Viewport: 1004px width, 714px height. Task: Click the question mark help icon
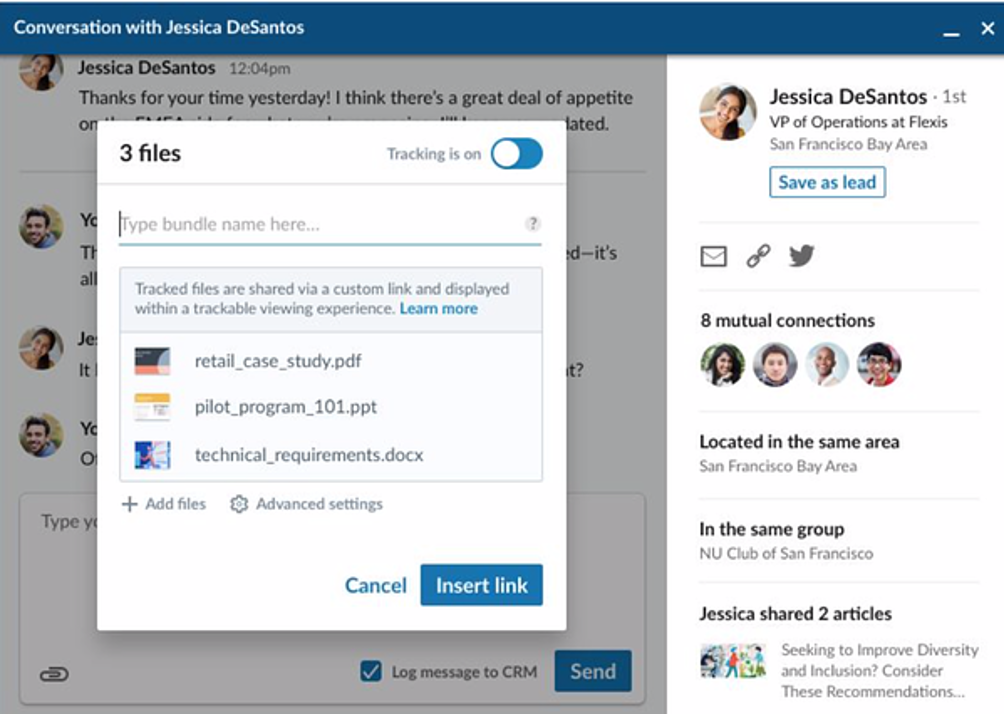pos(532,224)
